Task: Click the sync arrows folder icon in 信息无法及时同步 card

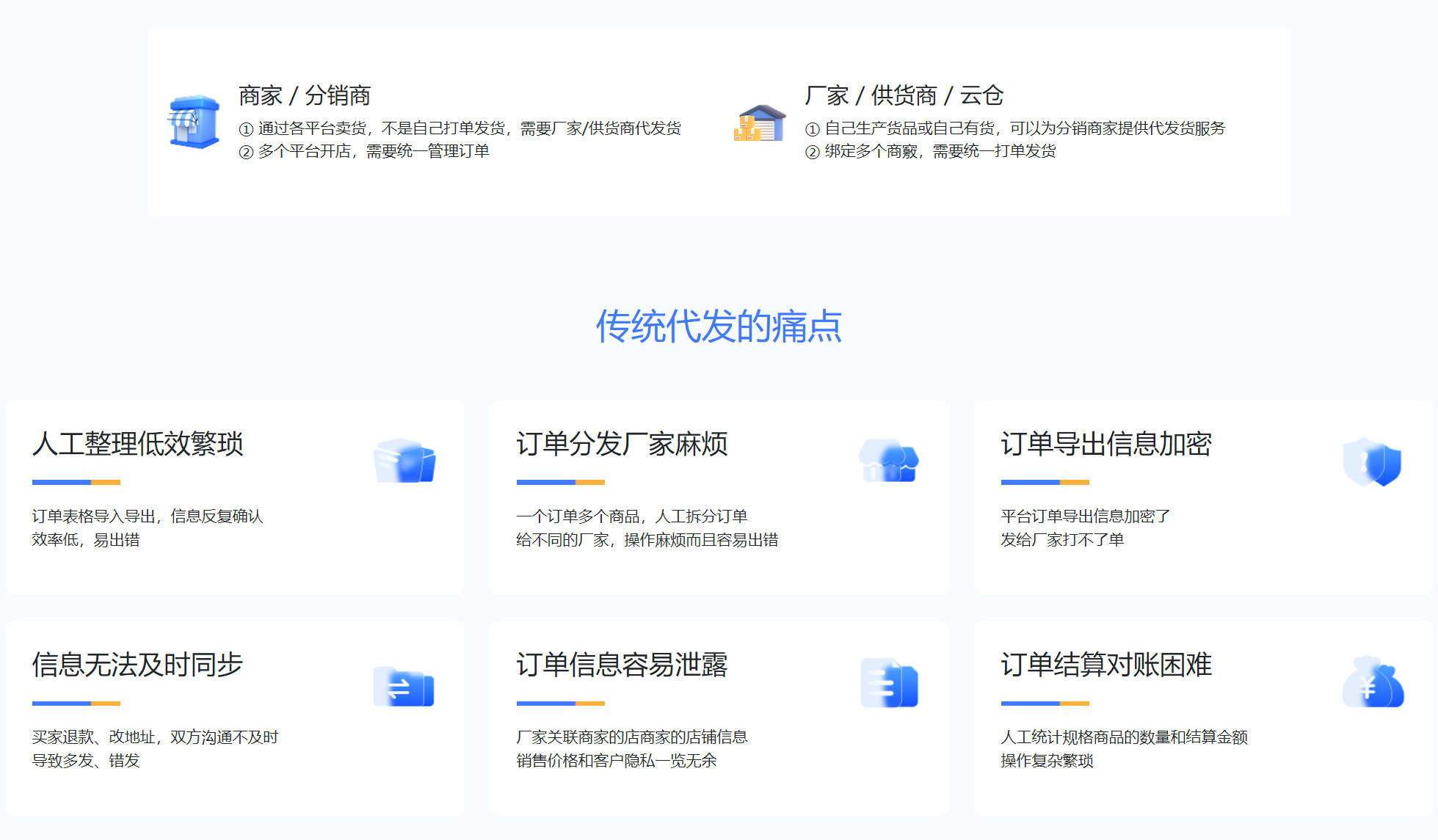Action: pos(404,687)
